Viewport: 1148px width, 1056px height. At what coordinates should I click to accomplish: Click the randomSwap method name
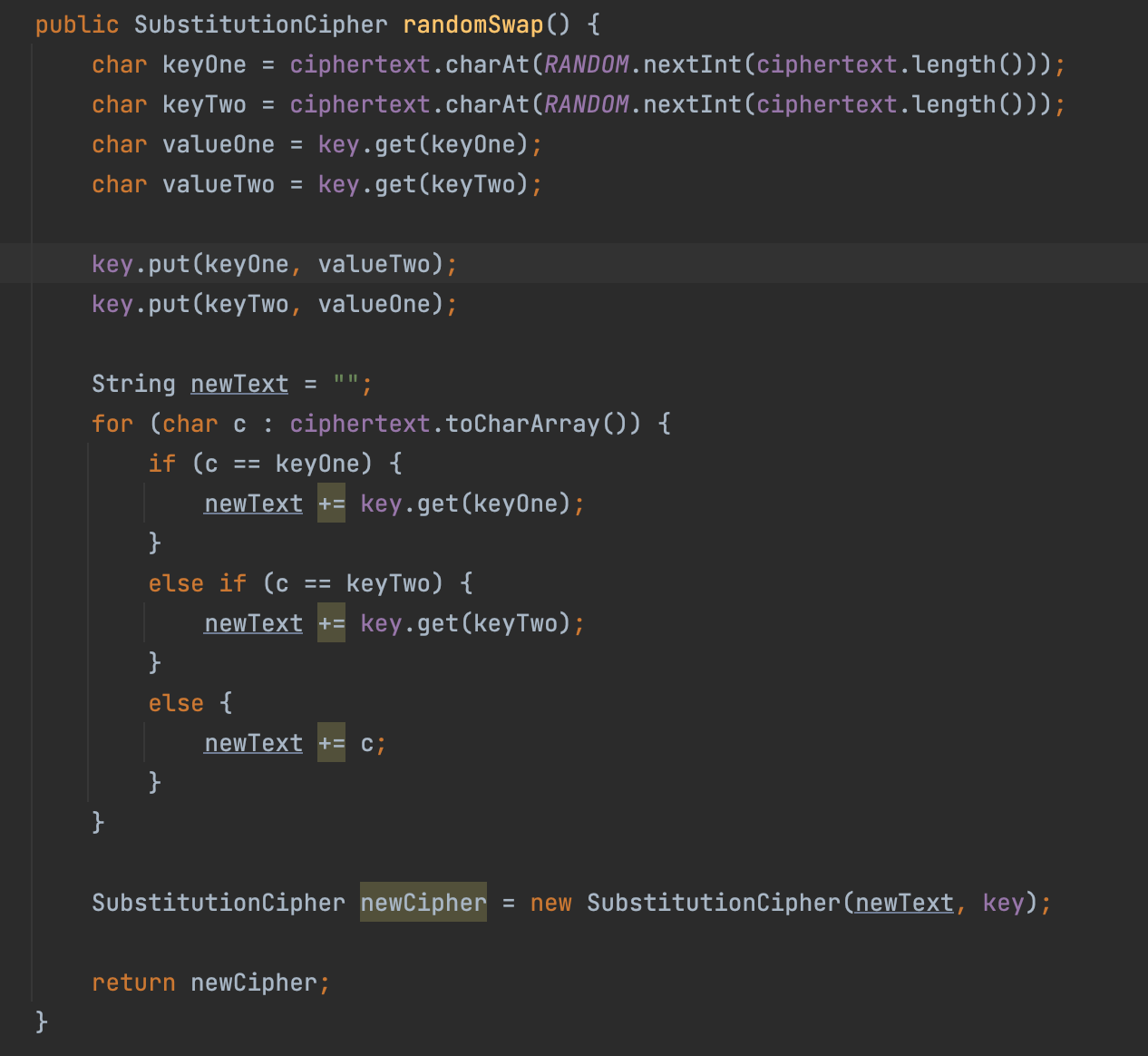[x=472, y=24]
